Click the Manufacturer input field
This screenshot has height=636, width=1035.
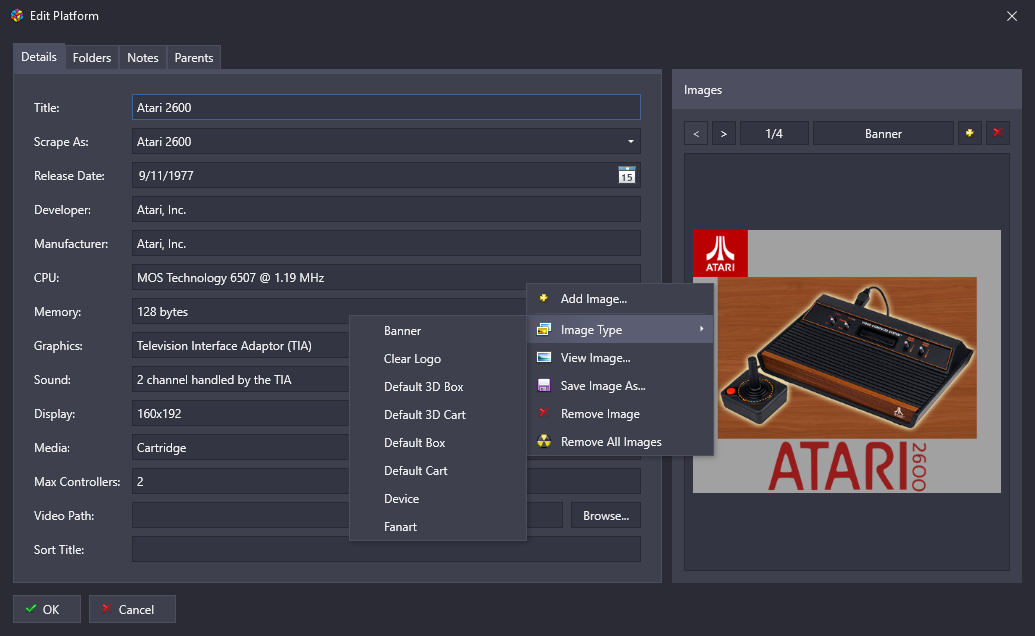[386, 243]
